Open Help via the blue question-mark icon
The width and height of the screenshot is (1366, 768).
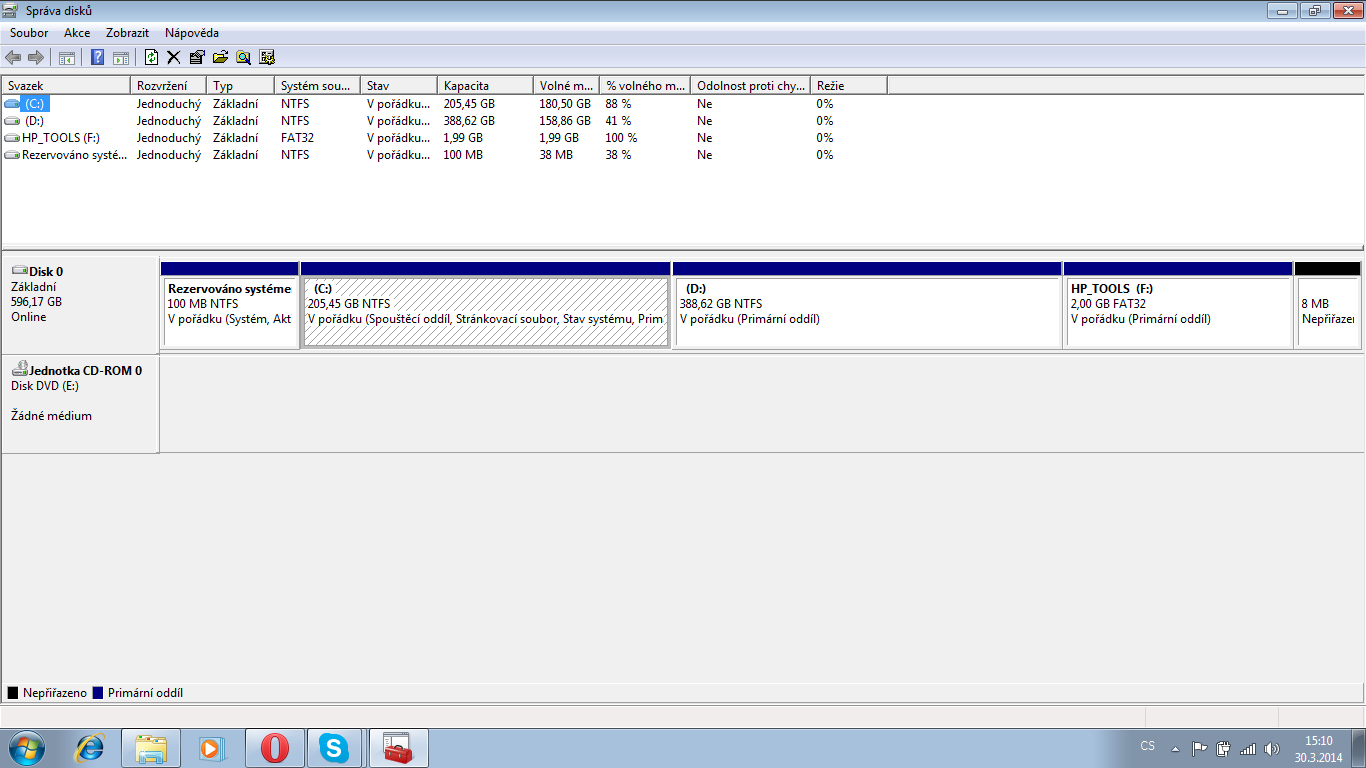[98, 57]
